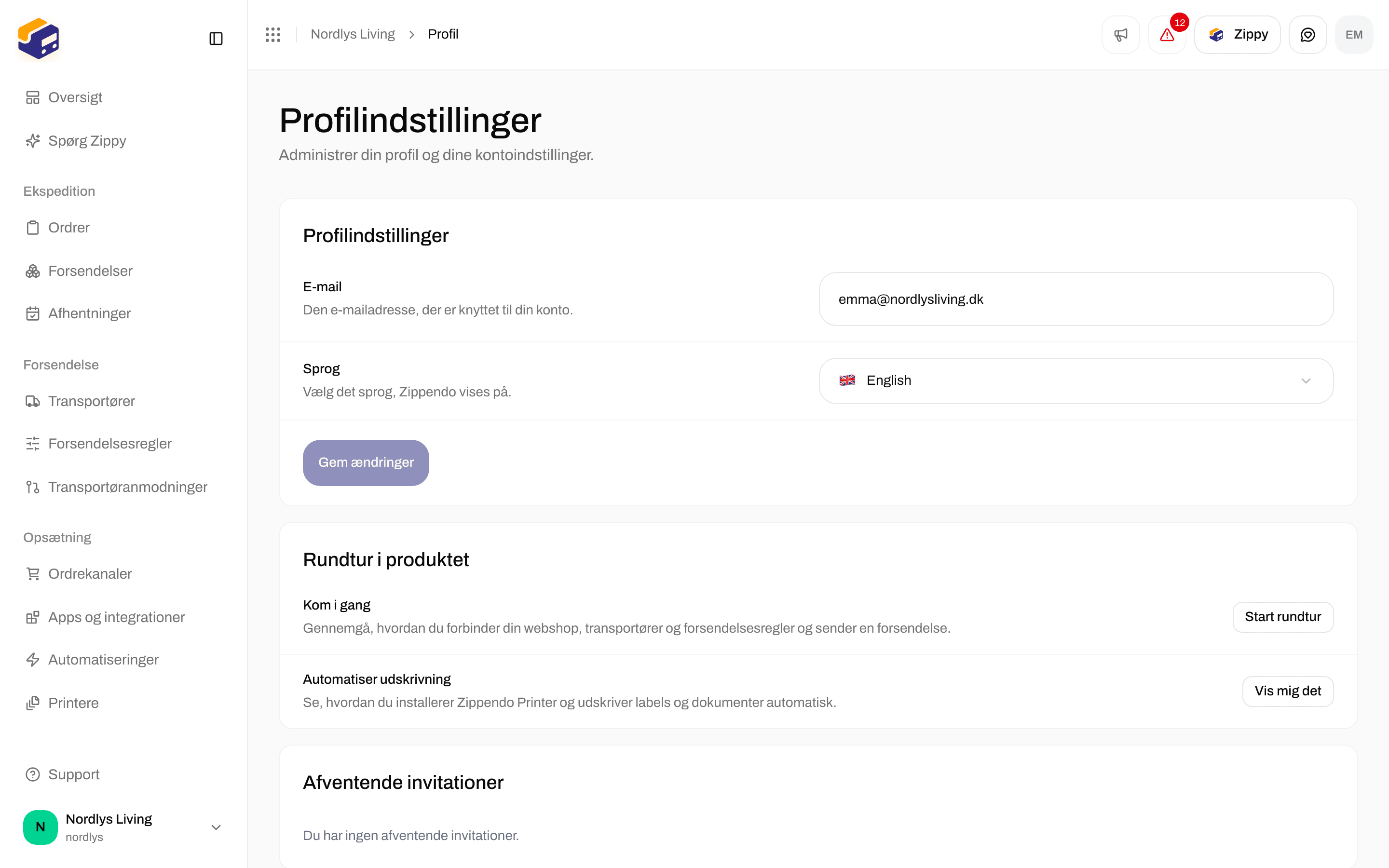This screenshot has width=1389, height=868.
Task: Expand the Nordlys Living workspace chevron
Action: click(x=216, y=827)
